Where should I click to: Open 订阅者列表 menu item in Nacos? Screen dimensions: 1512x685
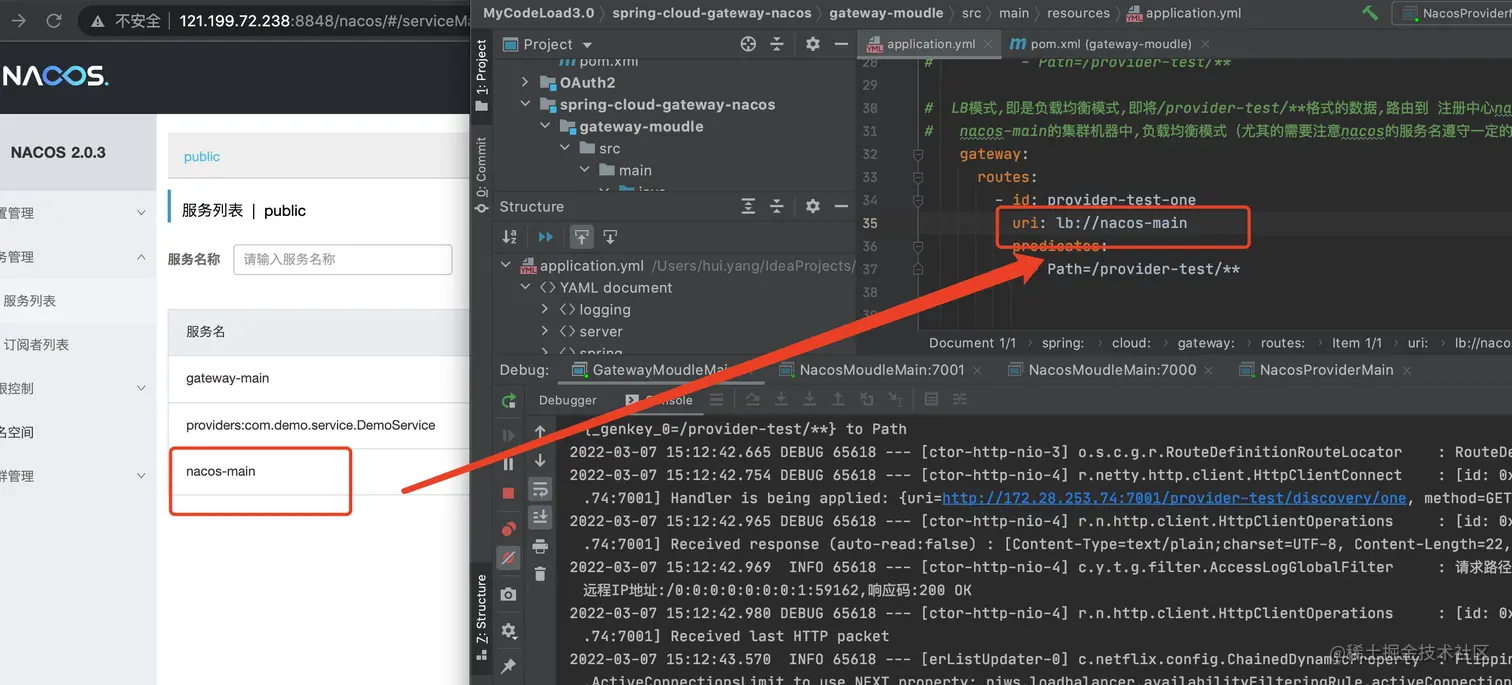(36, 345)
